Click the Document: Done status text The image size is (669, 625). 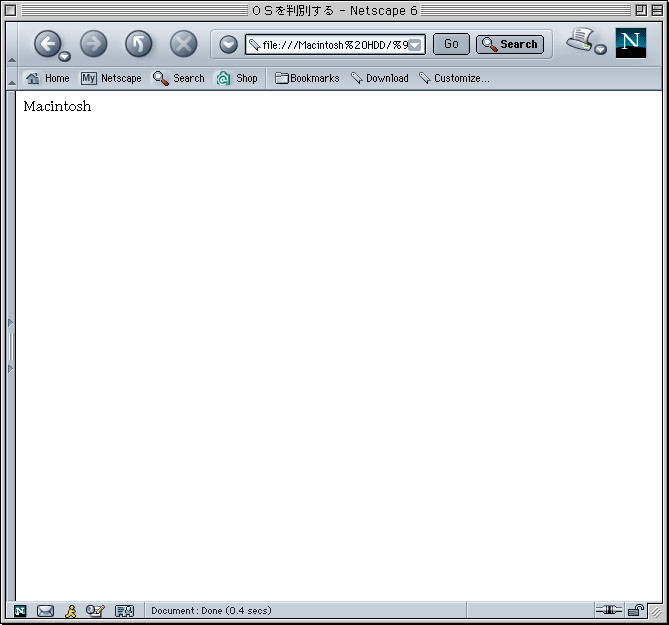[x=211, y=610]
